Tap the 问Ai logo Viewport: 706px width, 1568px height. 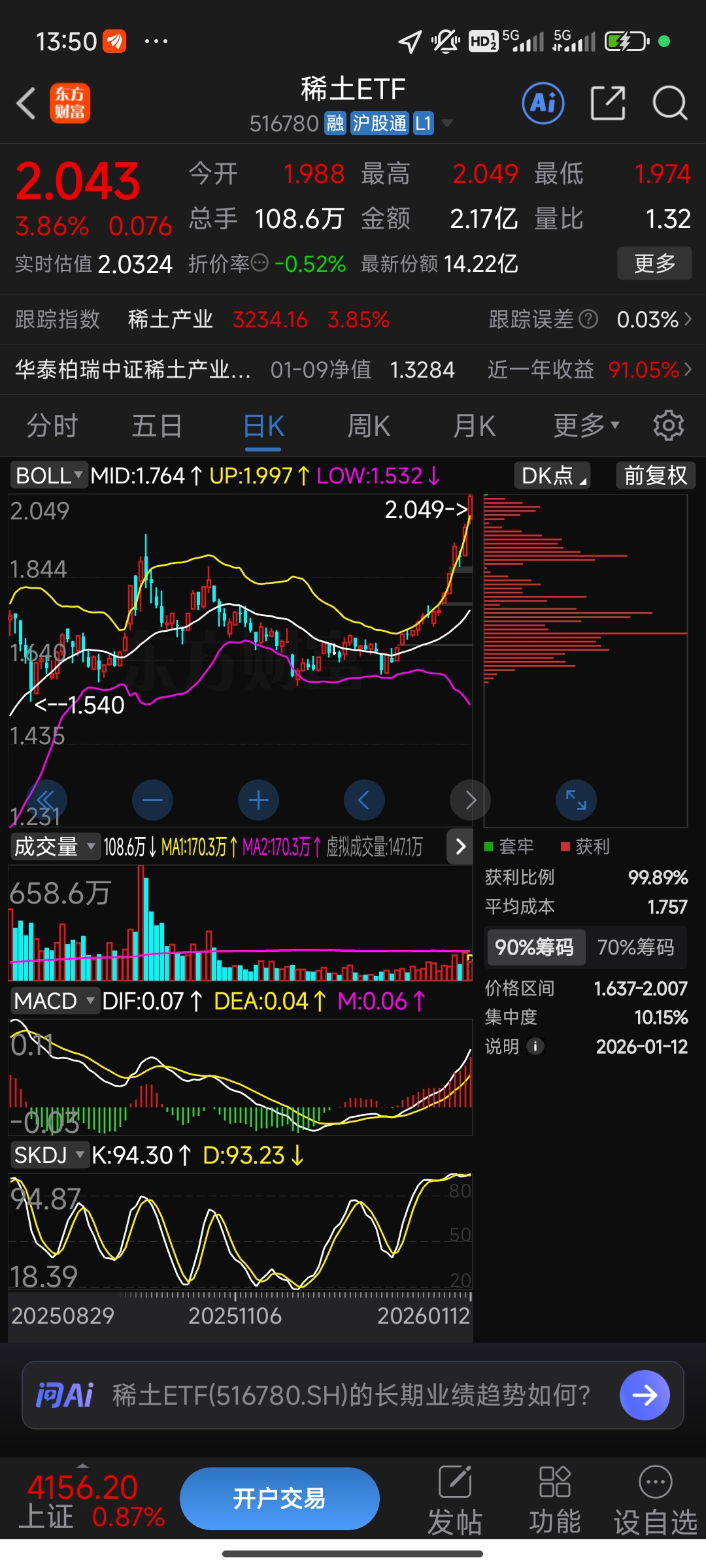pyautogui.click(x=64, y=1395)
